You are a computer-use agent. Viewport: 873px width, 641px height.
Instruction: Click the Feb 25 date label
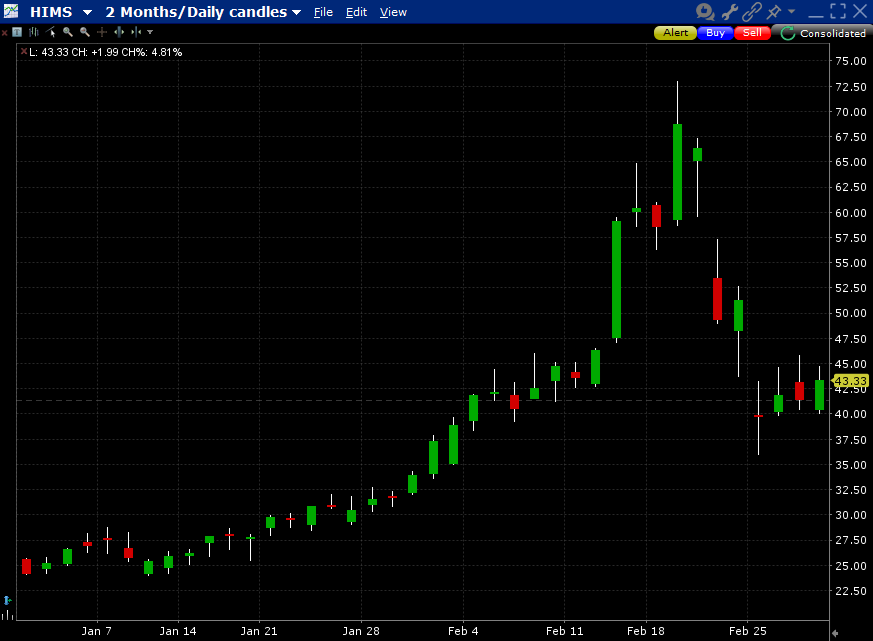748,631
